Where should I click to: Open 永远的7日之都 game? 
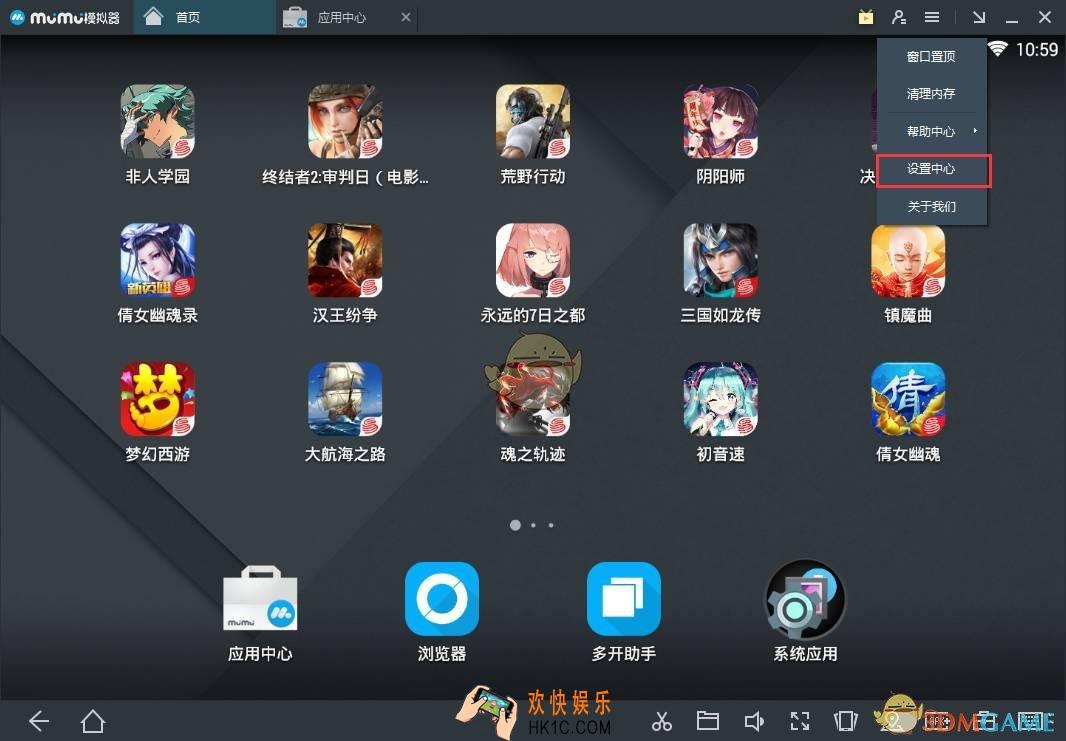tap(533, 261)
